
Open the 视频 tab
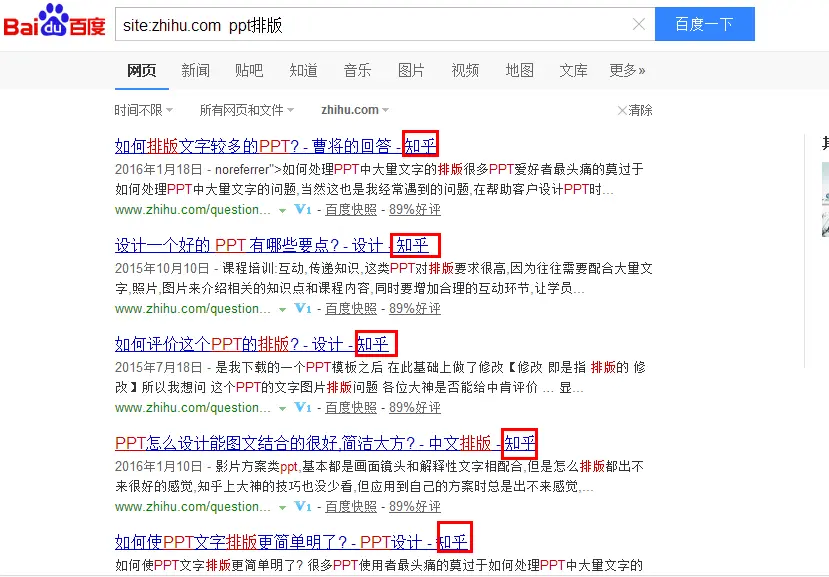pos(465,70)
